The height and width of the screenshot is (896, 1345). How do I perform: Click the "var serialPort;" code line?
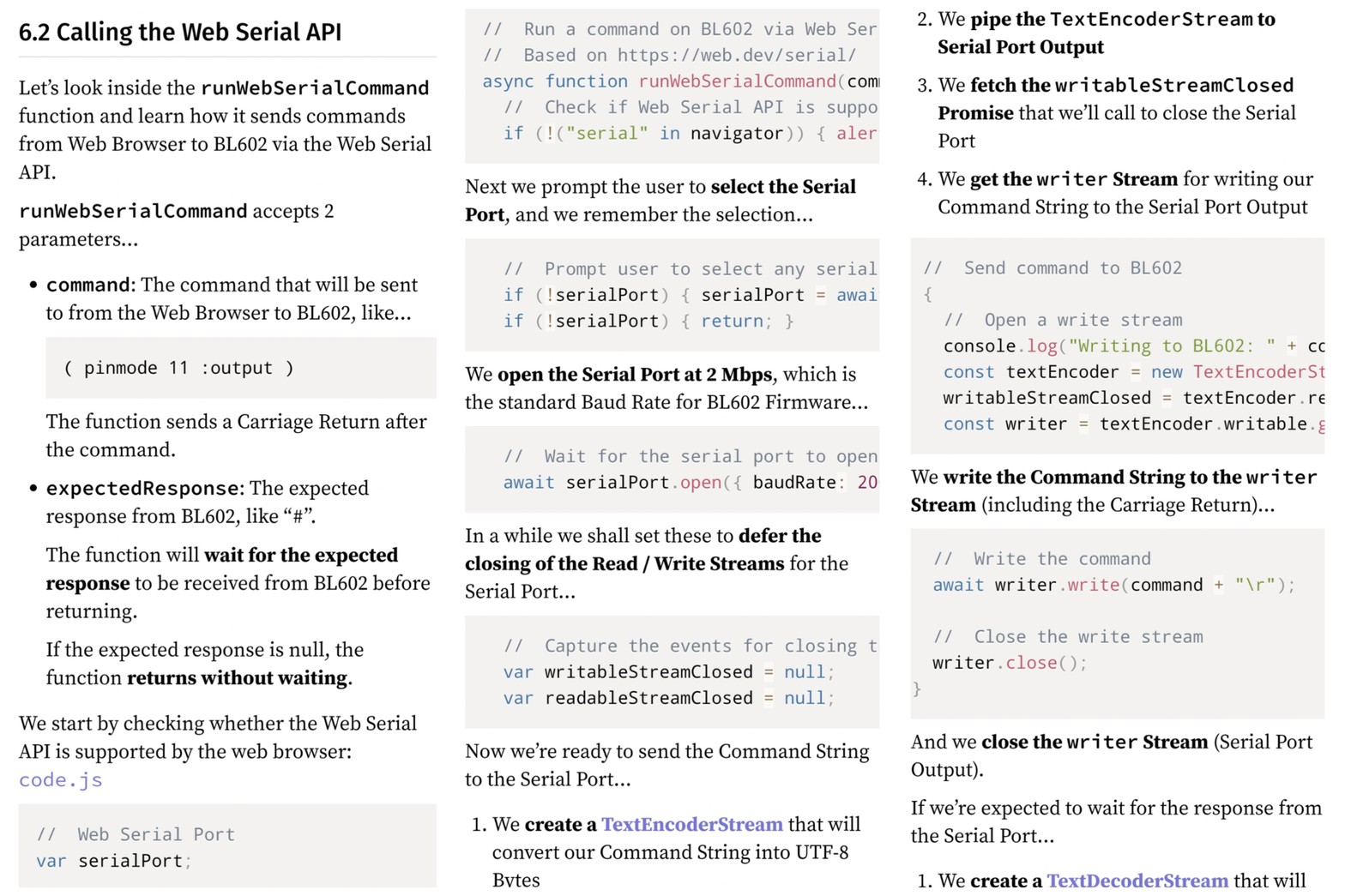click(x=113, y=861)
